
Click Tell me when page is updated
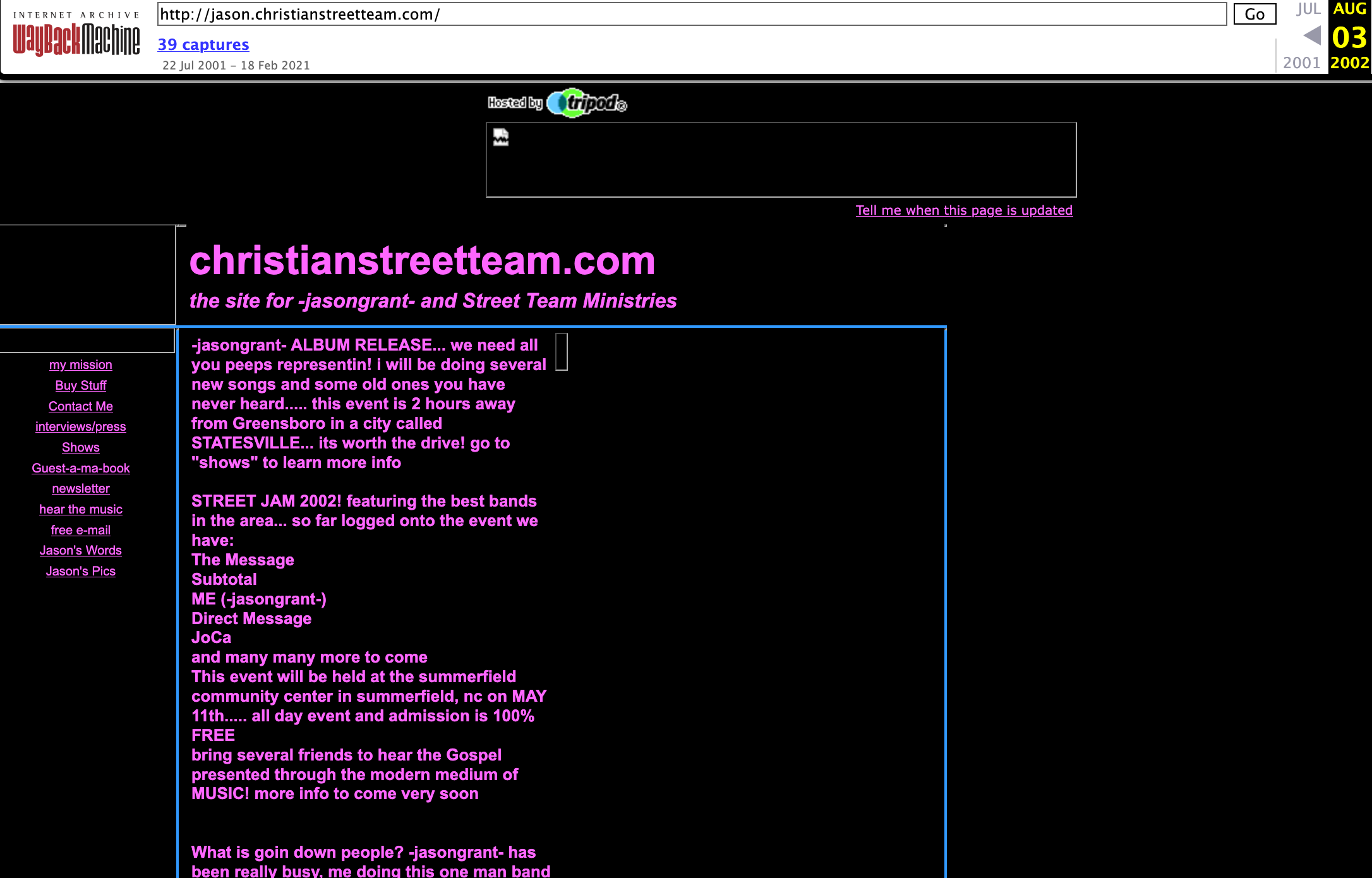tap(964, 210)
